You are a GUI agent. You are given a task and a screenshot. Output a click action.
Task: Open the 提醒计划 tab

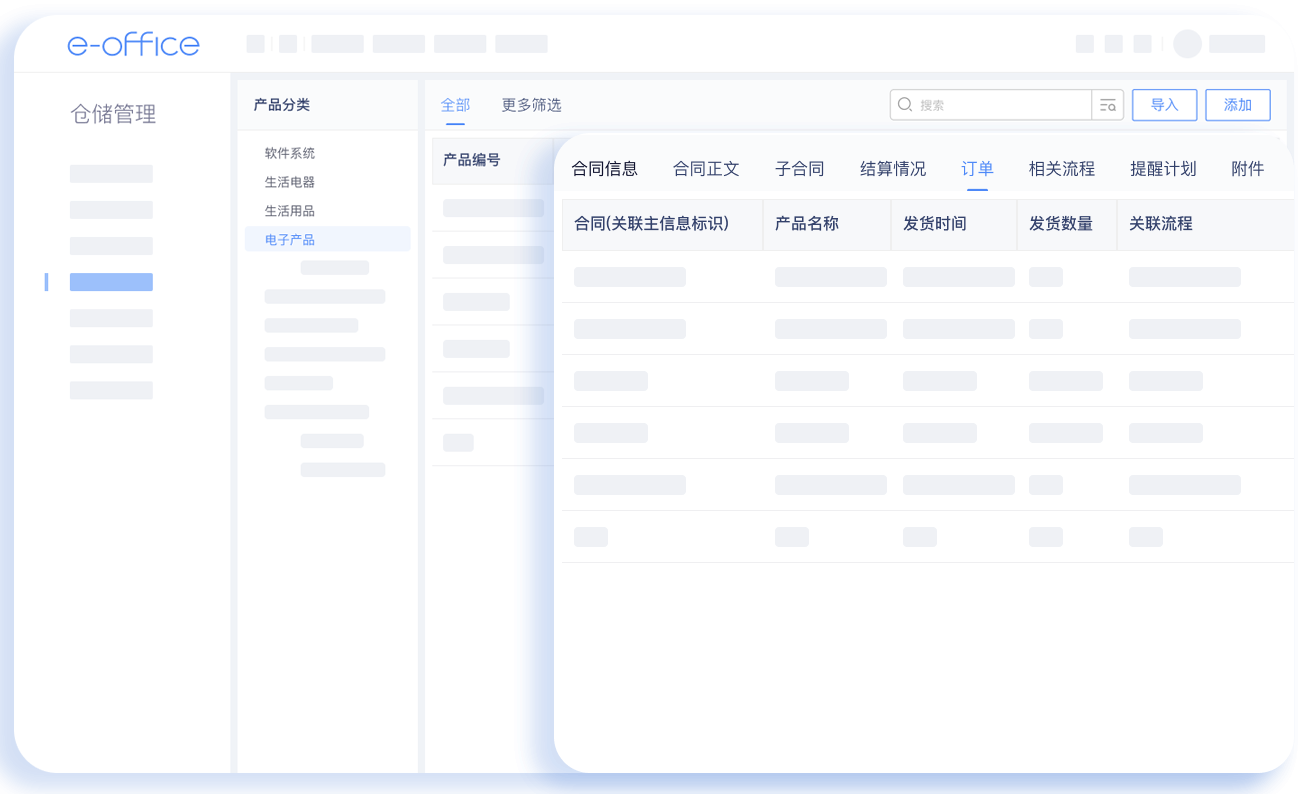coord(1163,169)
